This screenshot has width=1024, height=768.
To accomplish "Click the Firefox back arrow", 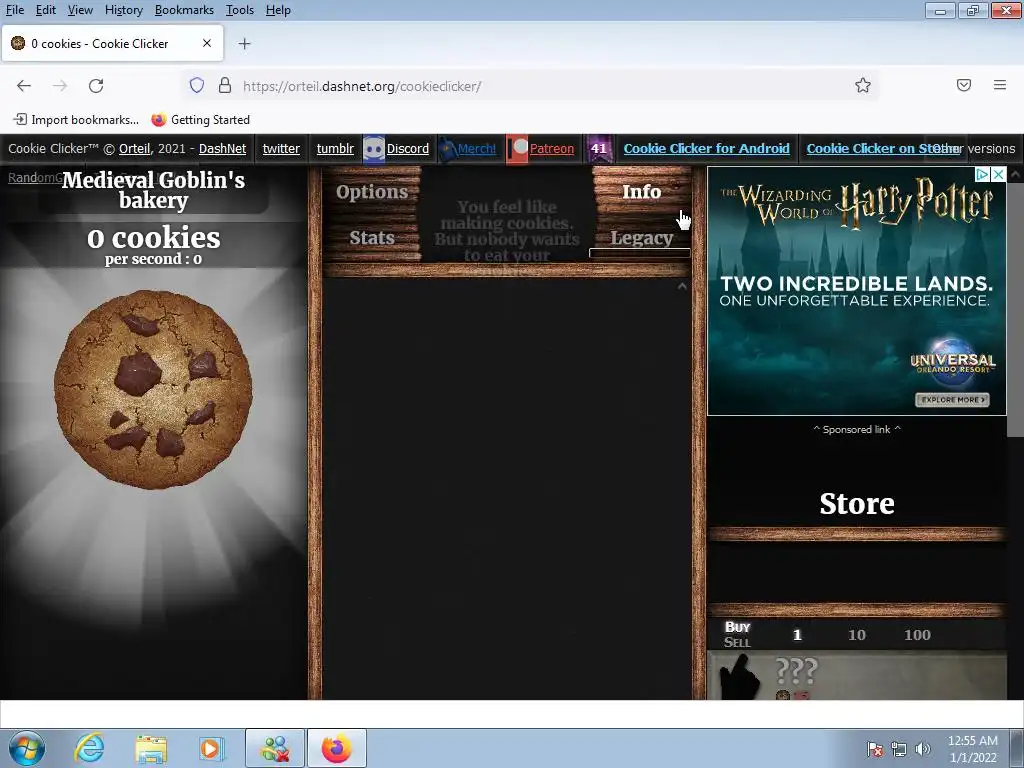I will coord(24,86).
